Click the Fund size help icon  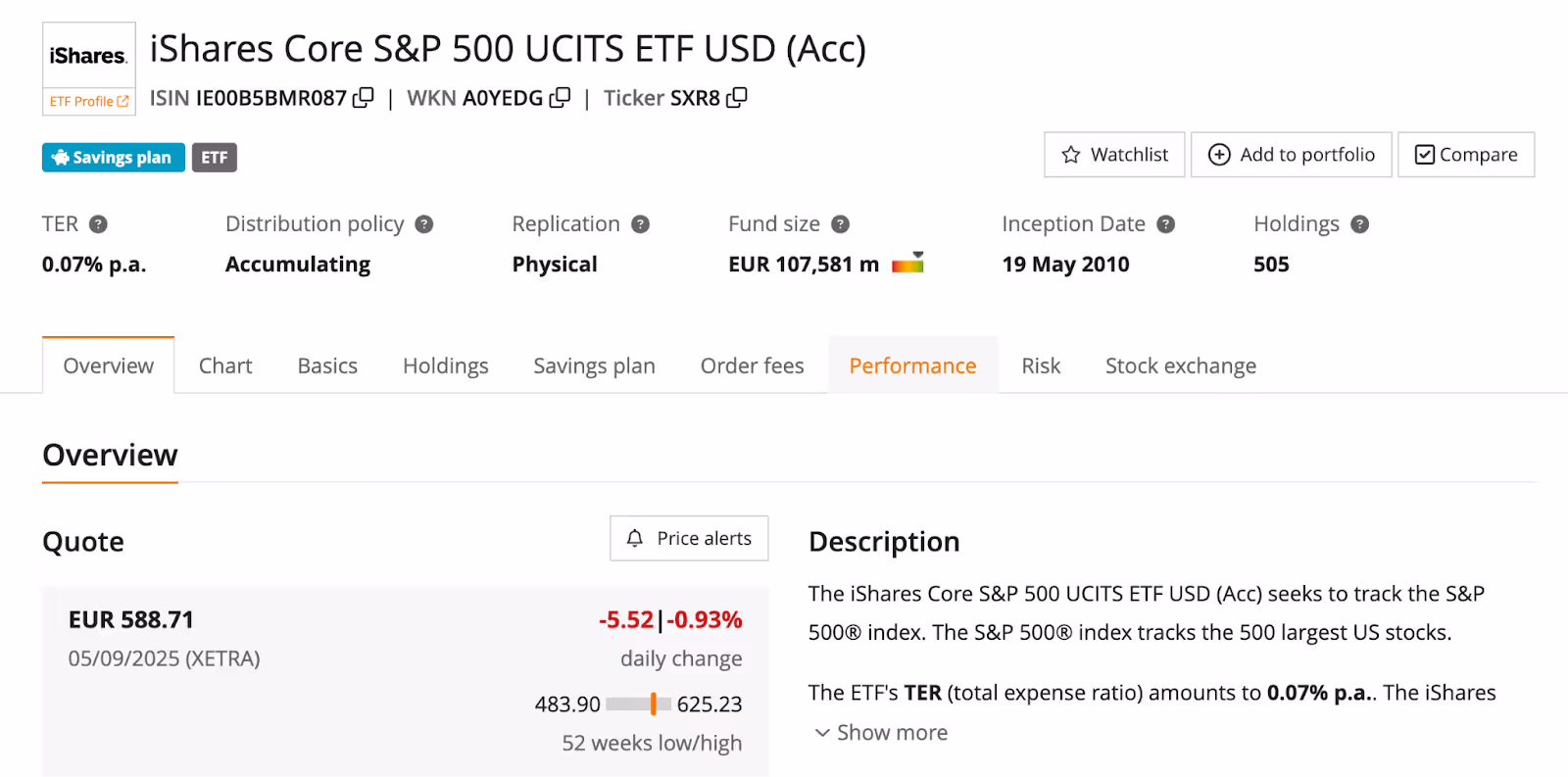click(840, 224)
